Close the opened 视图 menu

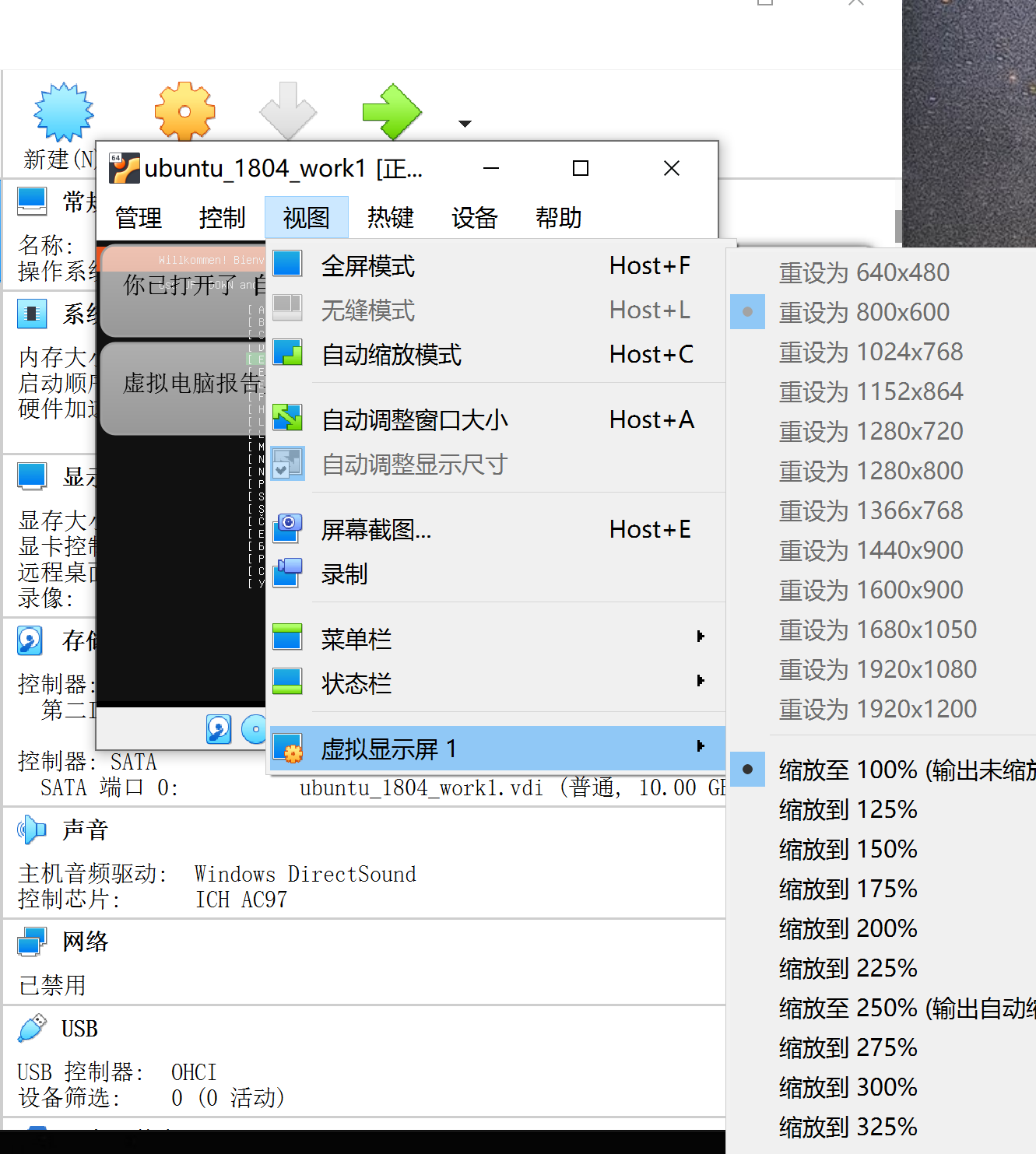307,218
